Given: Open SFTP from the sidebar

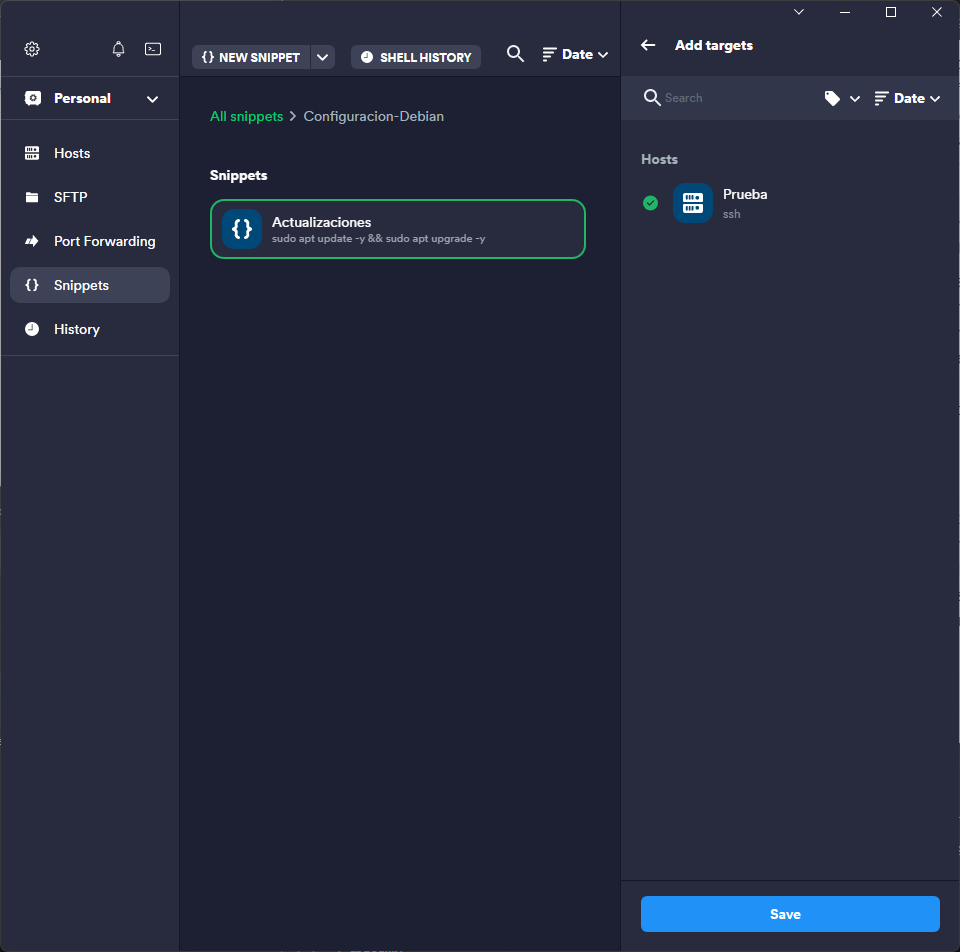Looking at the screenshot, I should tap(70, 197).
